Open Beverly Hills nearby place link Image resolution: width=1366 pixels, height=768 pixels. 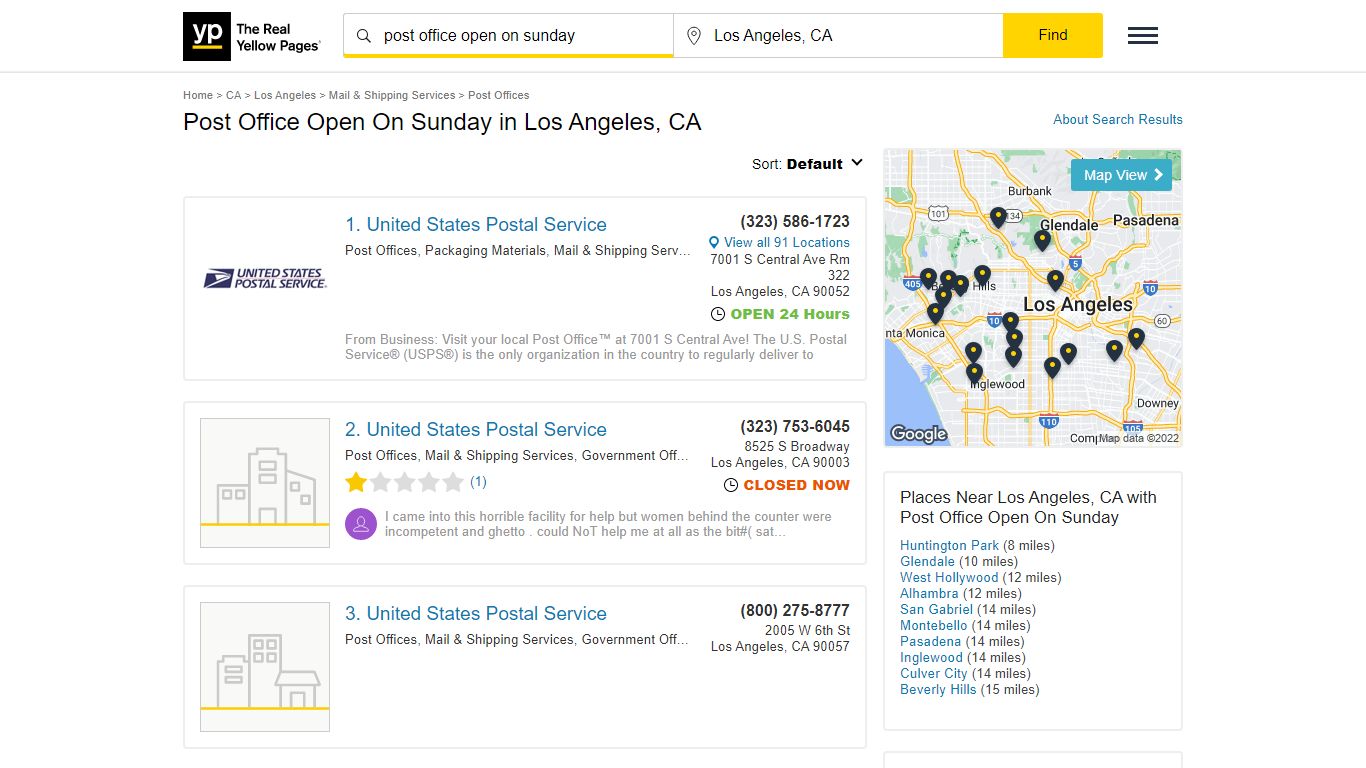[938, 690]
